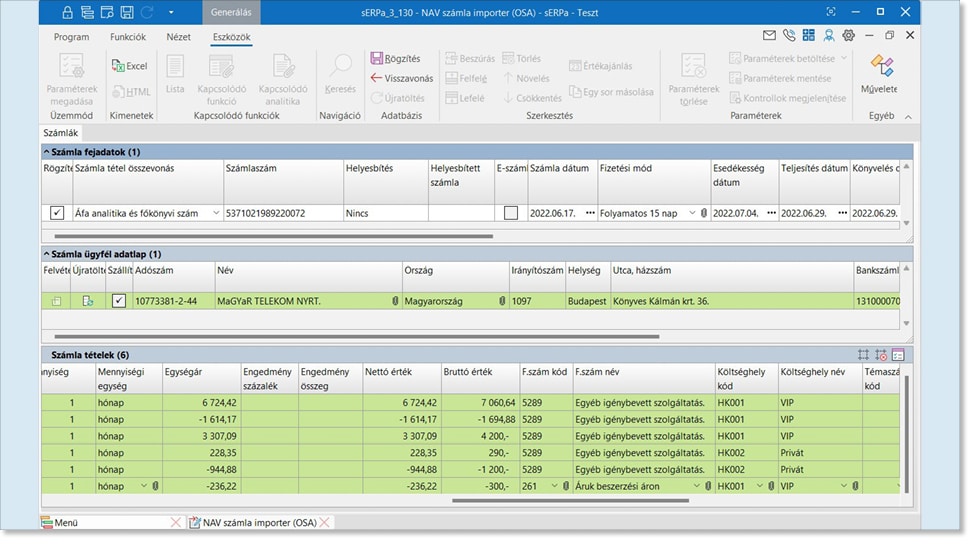Switch to the Menü bottom tab

68,522
